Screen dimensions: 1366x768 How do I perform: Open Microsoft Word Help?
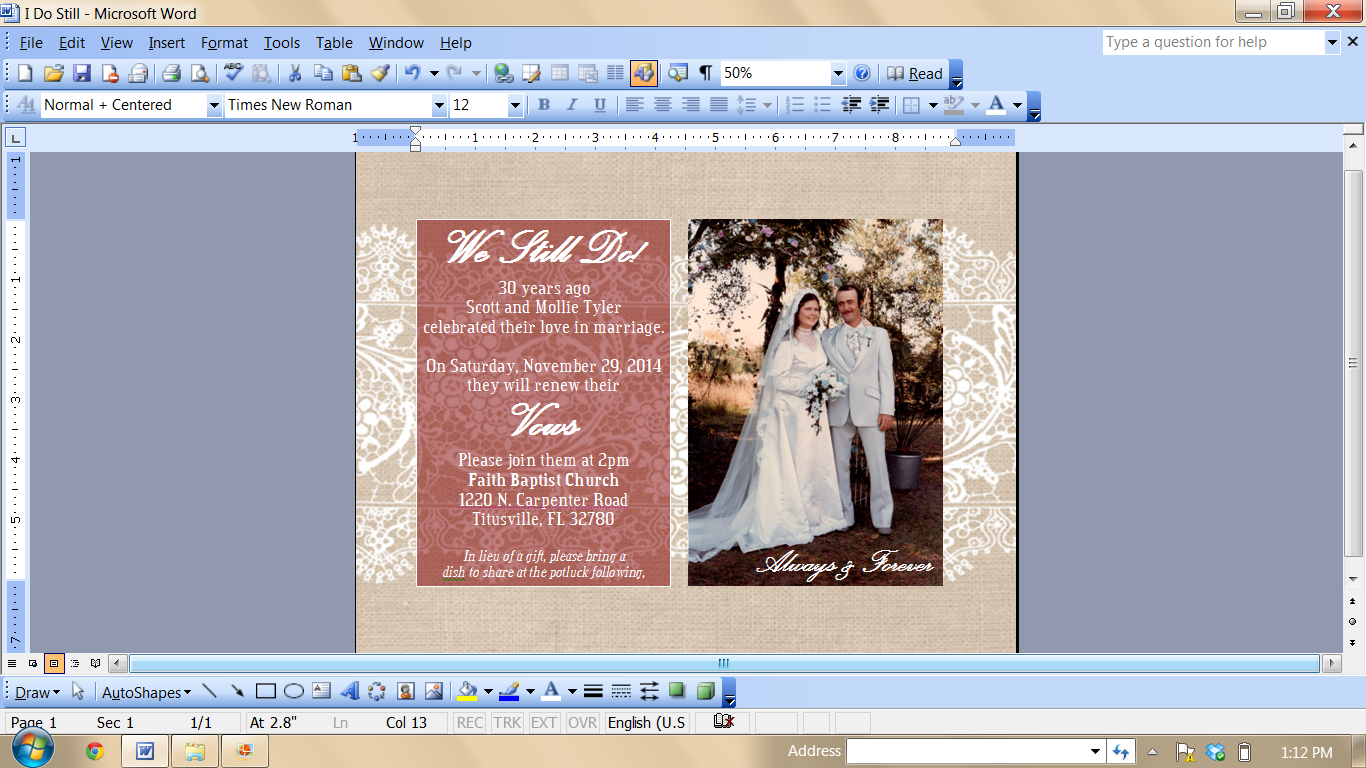click(861, 73)
